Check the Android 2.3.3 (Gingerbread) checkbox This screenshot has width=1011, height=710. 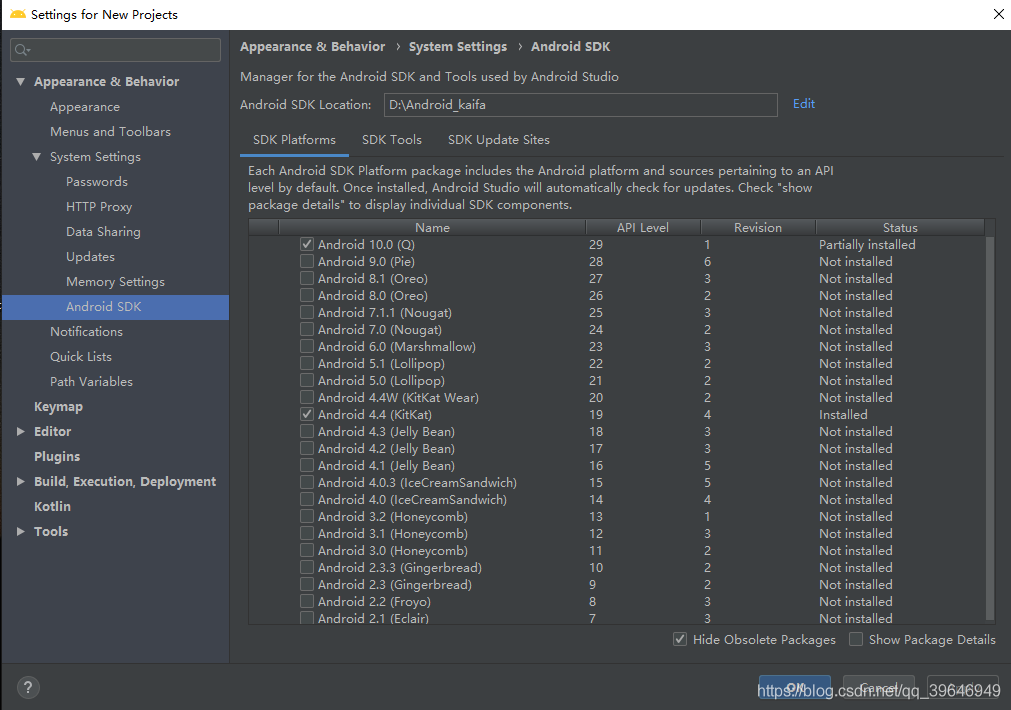(307, 567)
